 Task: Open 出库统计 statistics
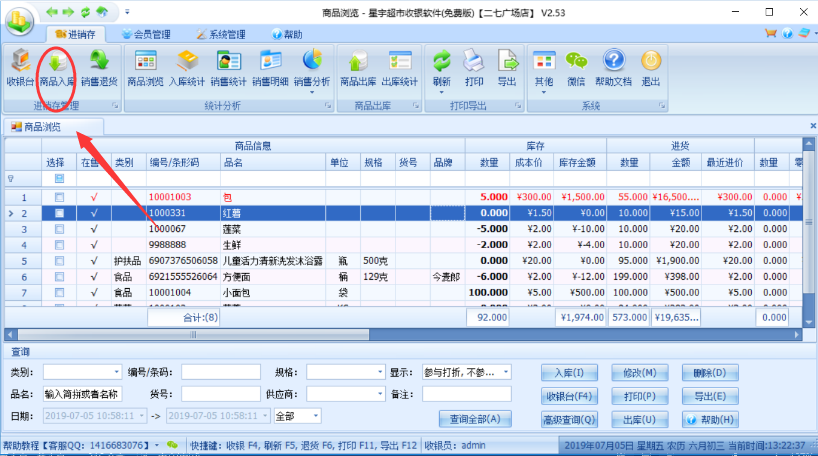click(x=400, y=68)
